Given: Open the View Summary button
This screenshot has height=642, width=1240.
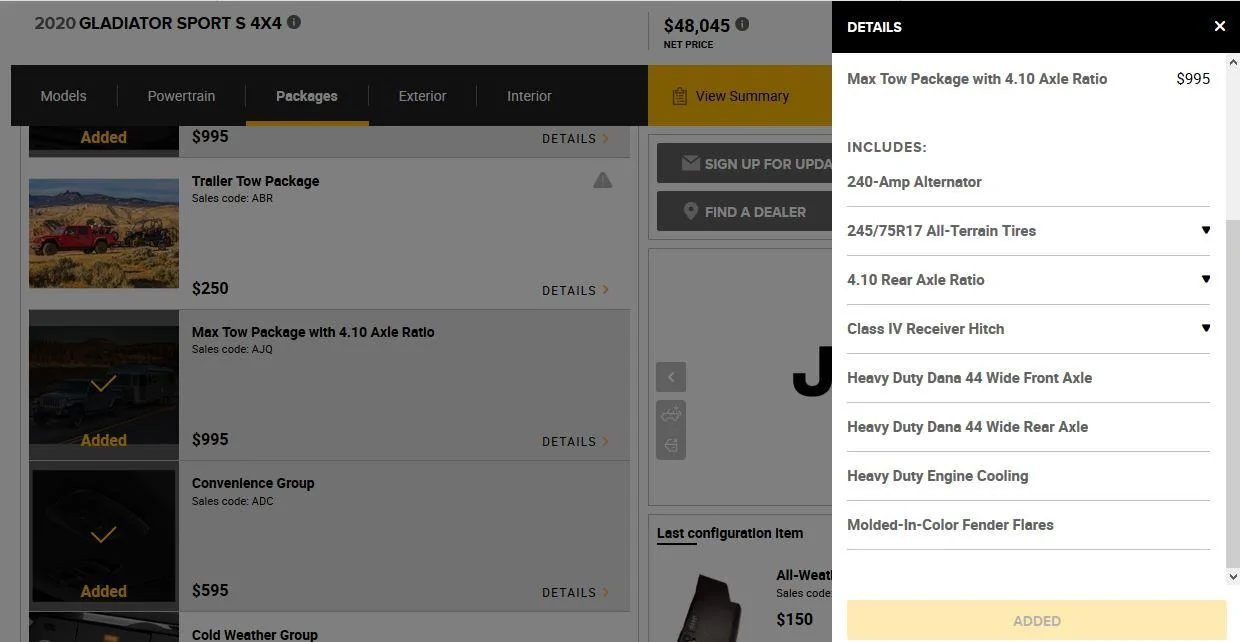Looking at the screenshot, I should click(740, 96).
